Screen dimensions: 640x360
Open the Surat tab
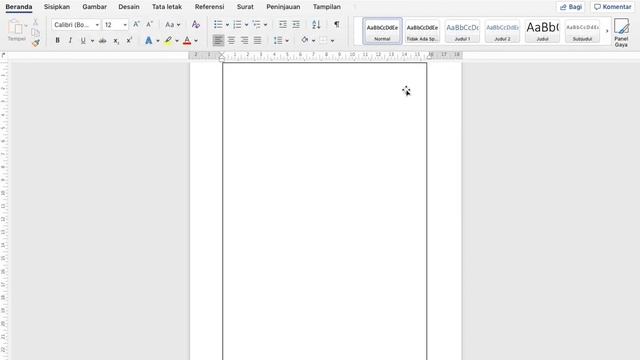(x=245, y=7)
